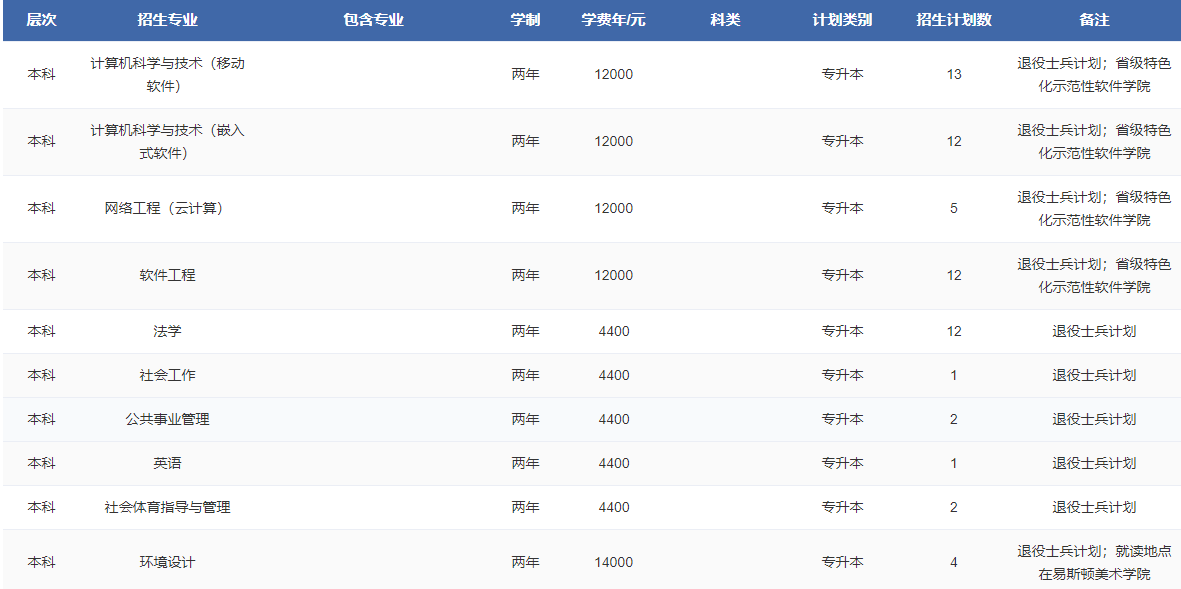The width and height of the screenshot is (1181, 589).
Task: Click the 软件工程 major cell
Action: point(167,275)
